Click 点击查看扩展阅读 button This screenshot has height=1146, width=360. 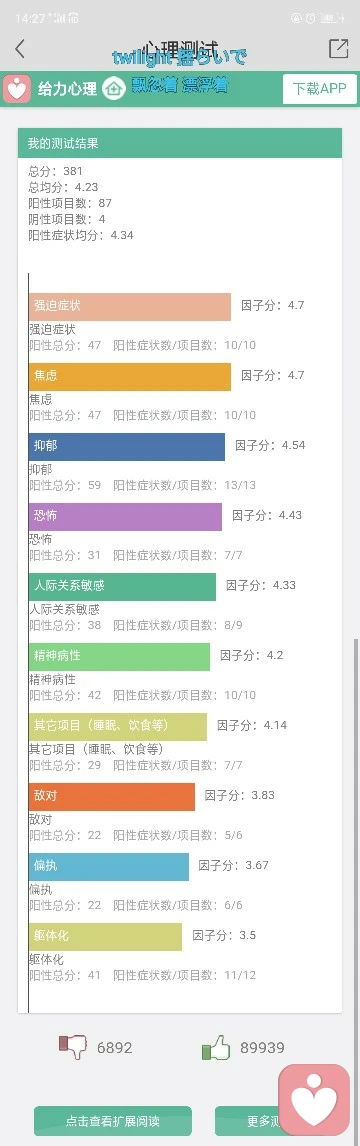click(112, 1120)
